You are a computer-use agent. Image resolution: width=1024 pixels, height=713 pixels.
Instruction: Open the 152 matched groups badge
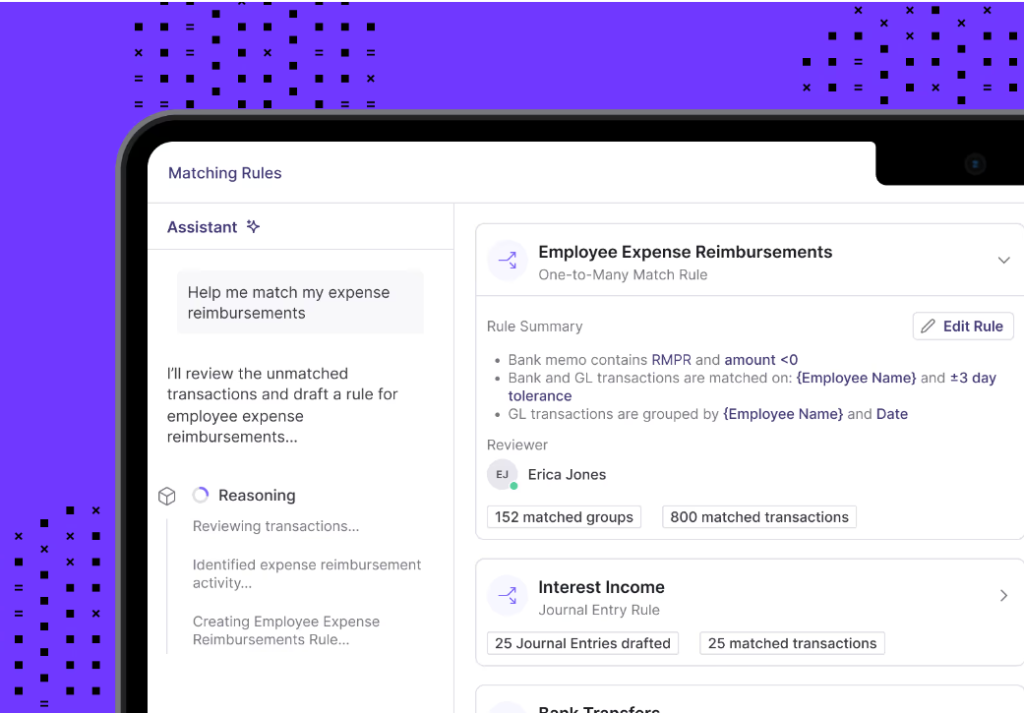coord(564,517)
